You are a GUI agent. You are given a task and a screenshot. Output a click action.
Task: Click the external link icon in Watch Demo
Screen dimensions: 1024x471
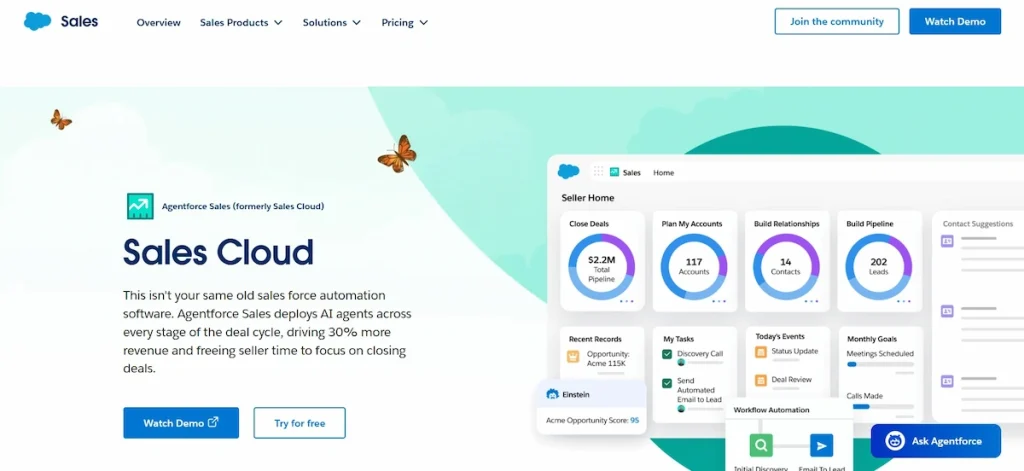(x=213, y=422)
